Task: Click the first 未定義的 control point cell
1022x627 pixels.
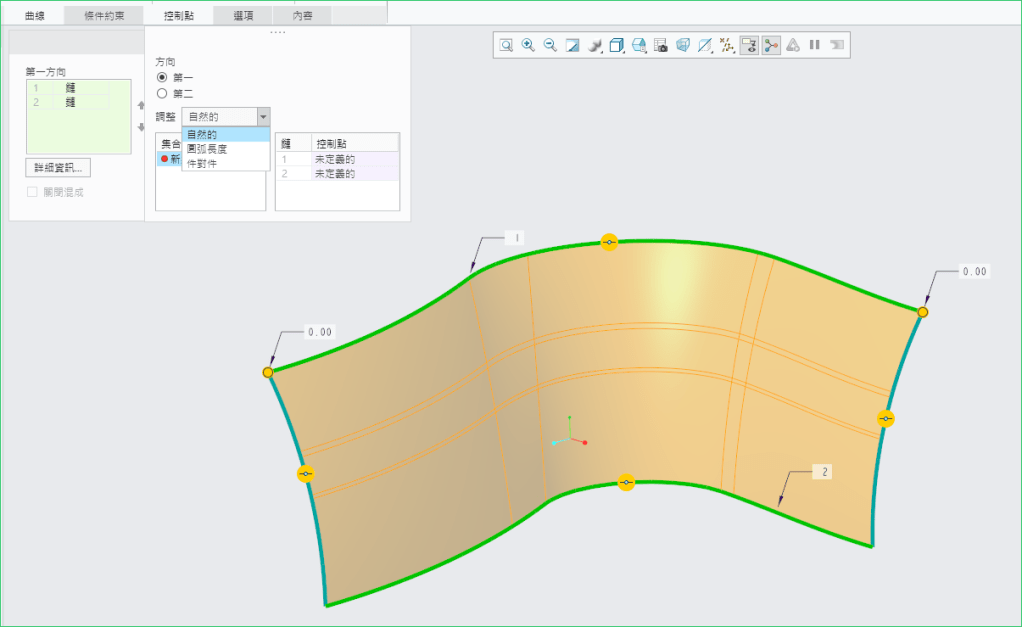Action: point(334,159)
